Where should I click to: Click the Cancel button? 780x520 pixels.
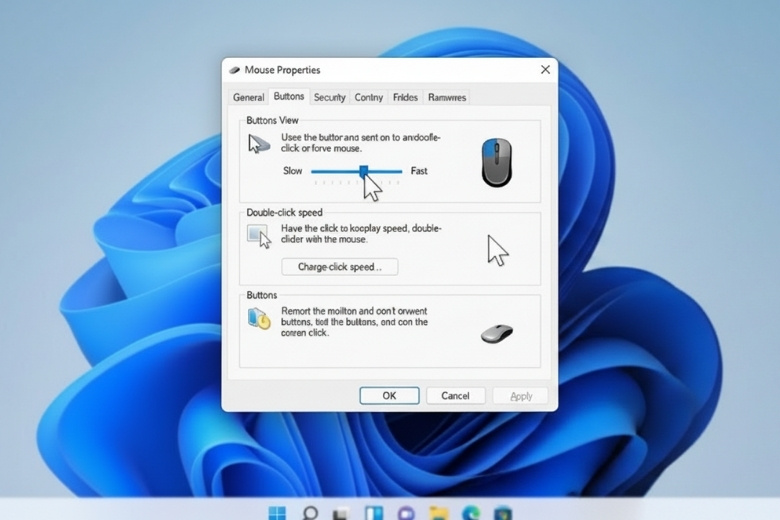(x=455, y=396)
